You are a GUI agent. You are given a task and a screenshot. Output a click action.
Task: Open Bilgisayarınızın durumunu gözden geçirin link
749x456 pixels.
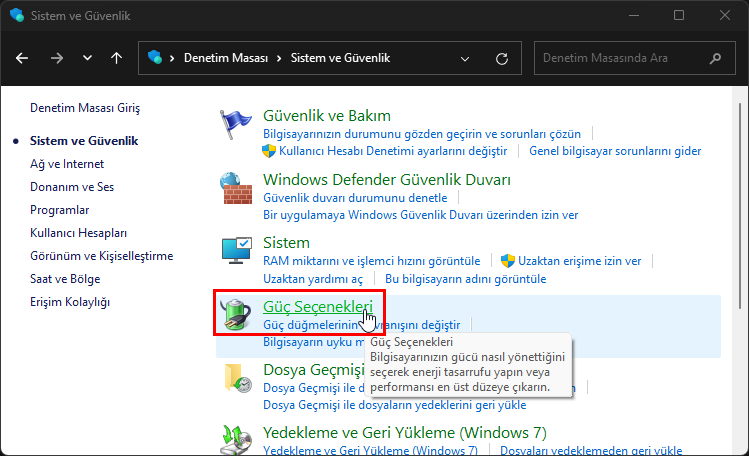click(422, 134)
